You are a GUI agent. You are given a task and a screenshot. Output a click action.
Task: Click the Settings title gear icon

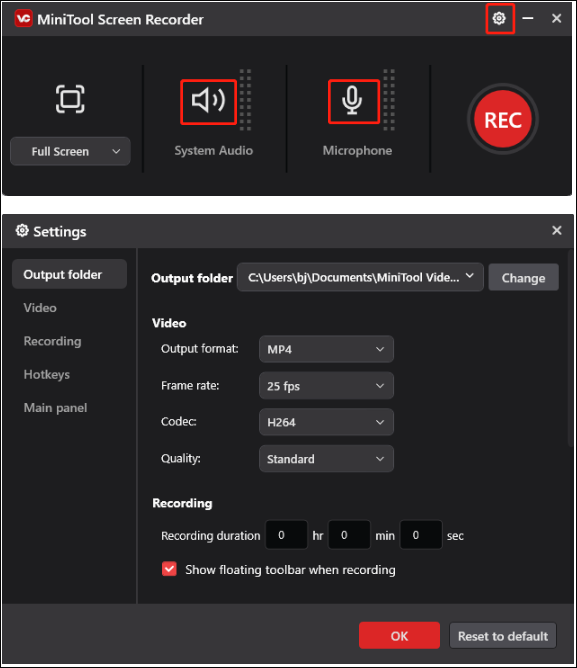pyautogui.click(x=22, y=231)
